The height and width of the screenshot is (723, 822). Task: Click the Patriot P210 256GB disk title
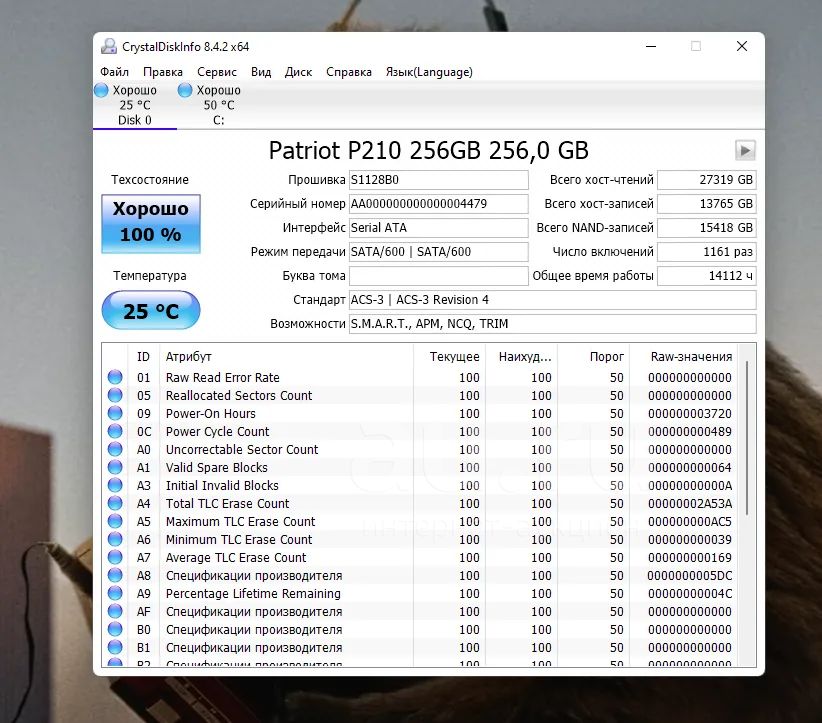coord(429,150)
